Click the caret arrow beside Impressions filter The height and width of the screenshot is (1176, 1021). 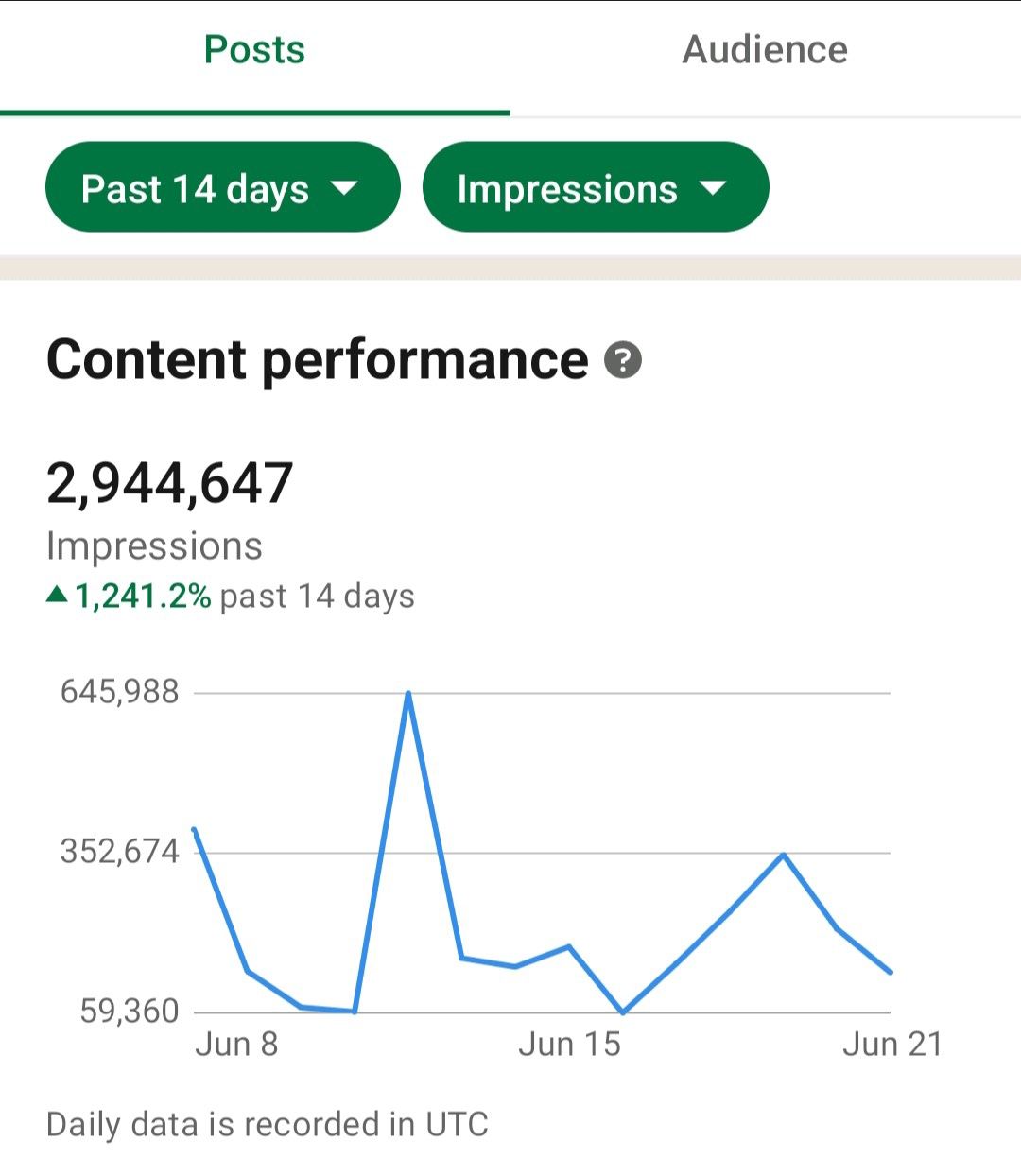click(713, 188)
